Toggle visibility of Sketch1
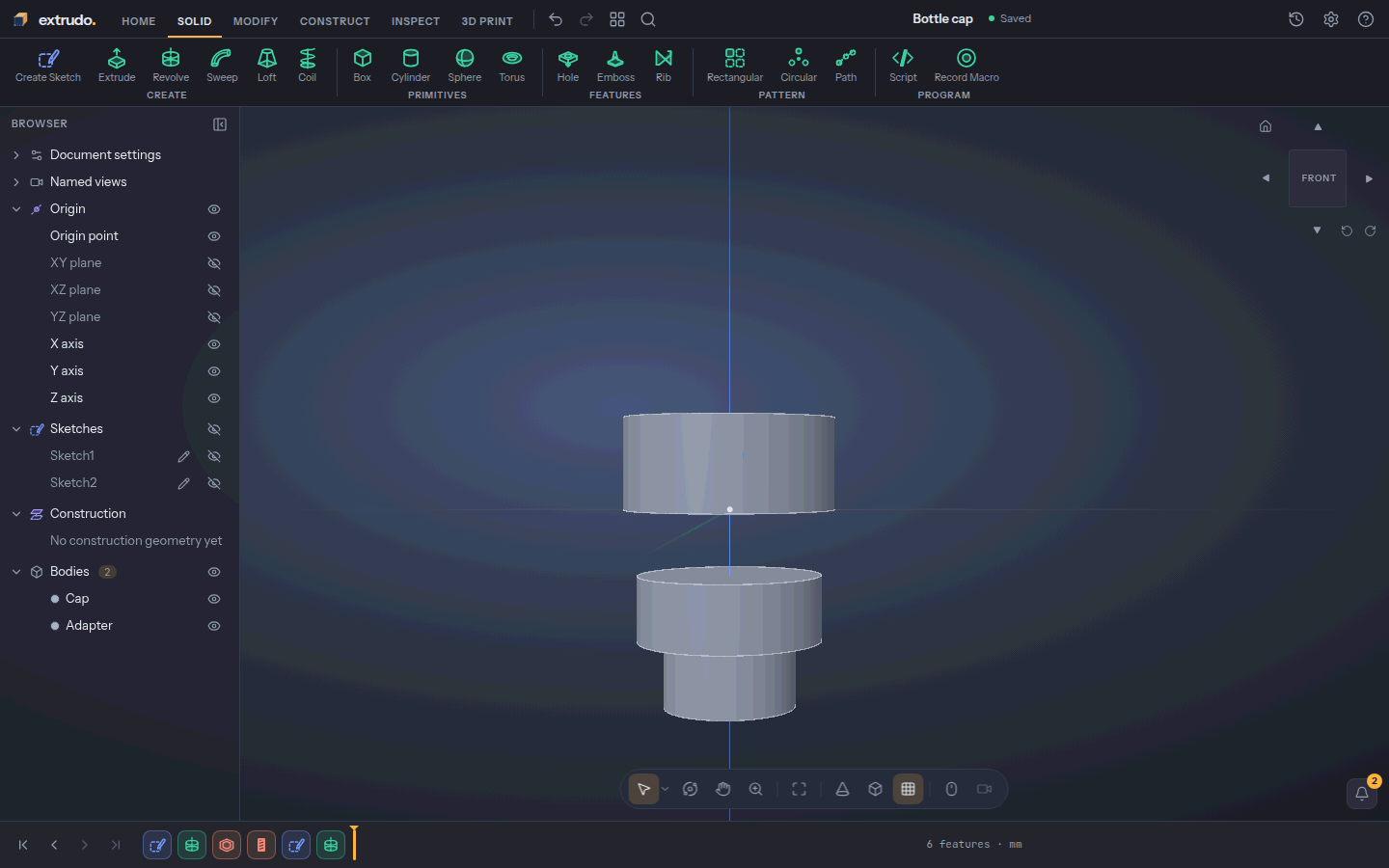Viewport: 1389px width, 868px height. pyautogui.click(x=214, y=456)
